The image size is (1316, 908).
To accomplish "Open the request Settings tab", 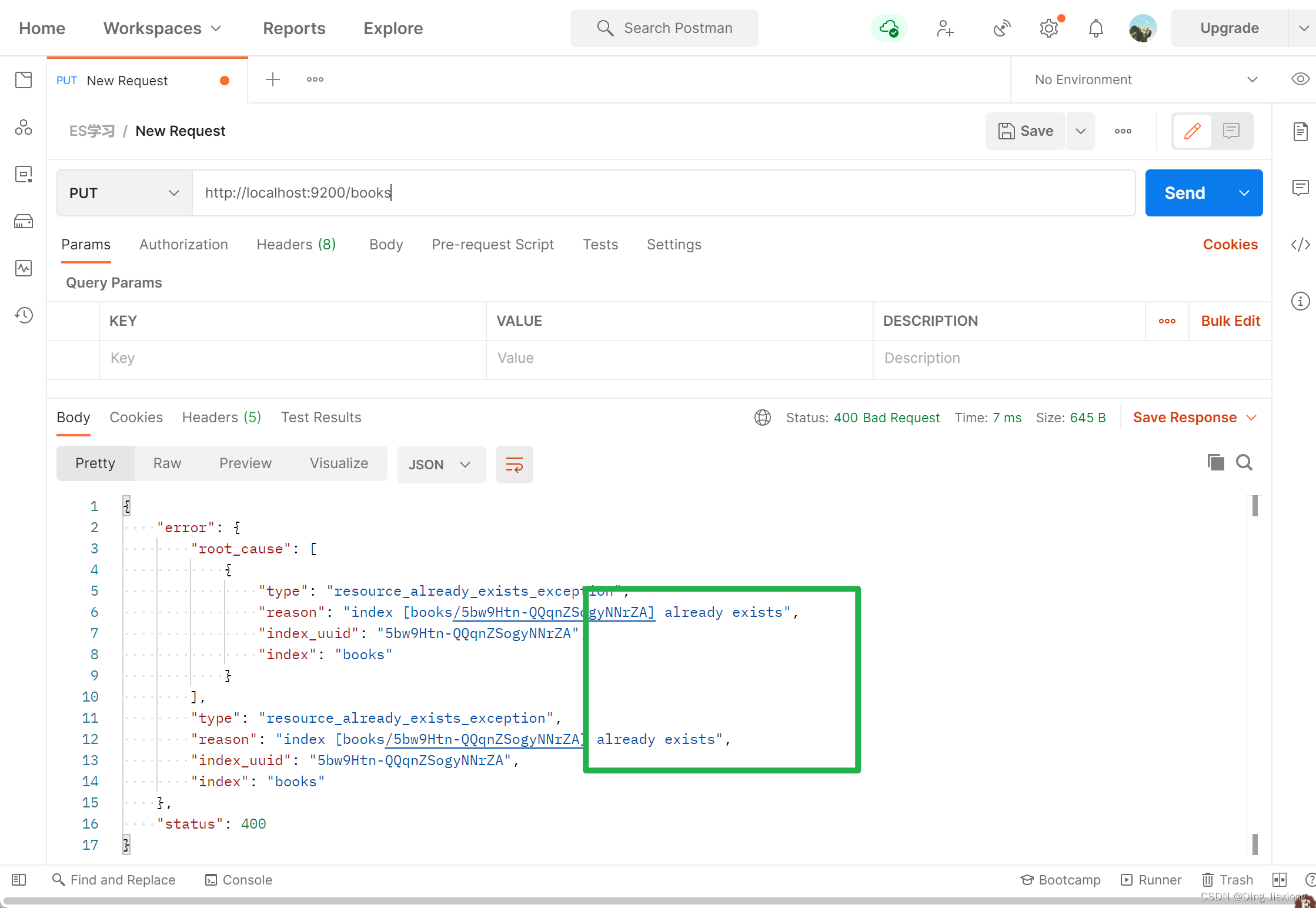I will [674, 245].
